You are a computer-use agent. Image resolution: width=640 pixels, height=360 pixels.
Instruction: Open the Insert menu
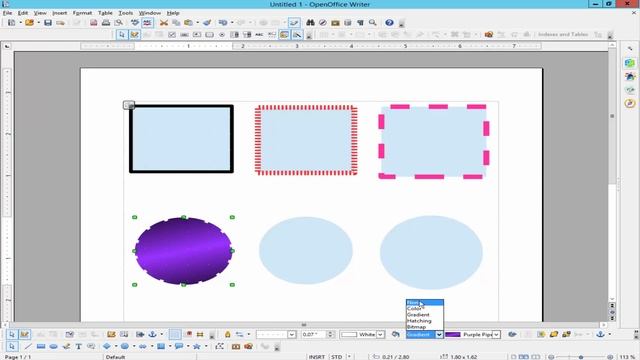60,13
